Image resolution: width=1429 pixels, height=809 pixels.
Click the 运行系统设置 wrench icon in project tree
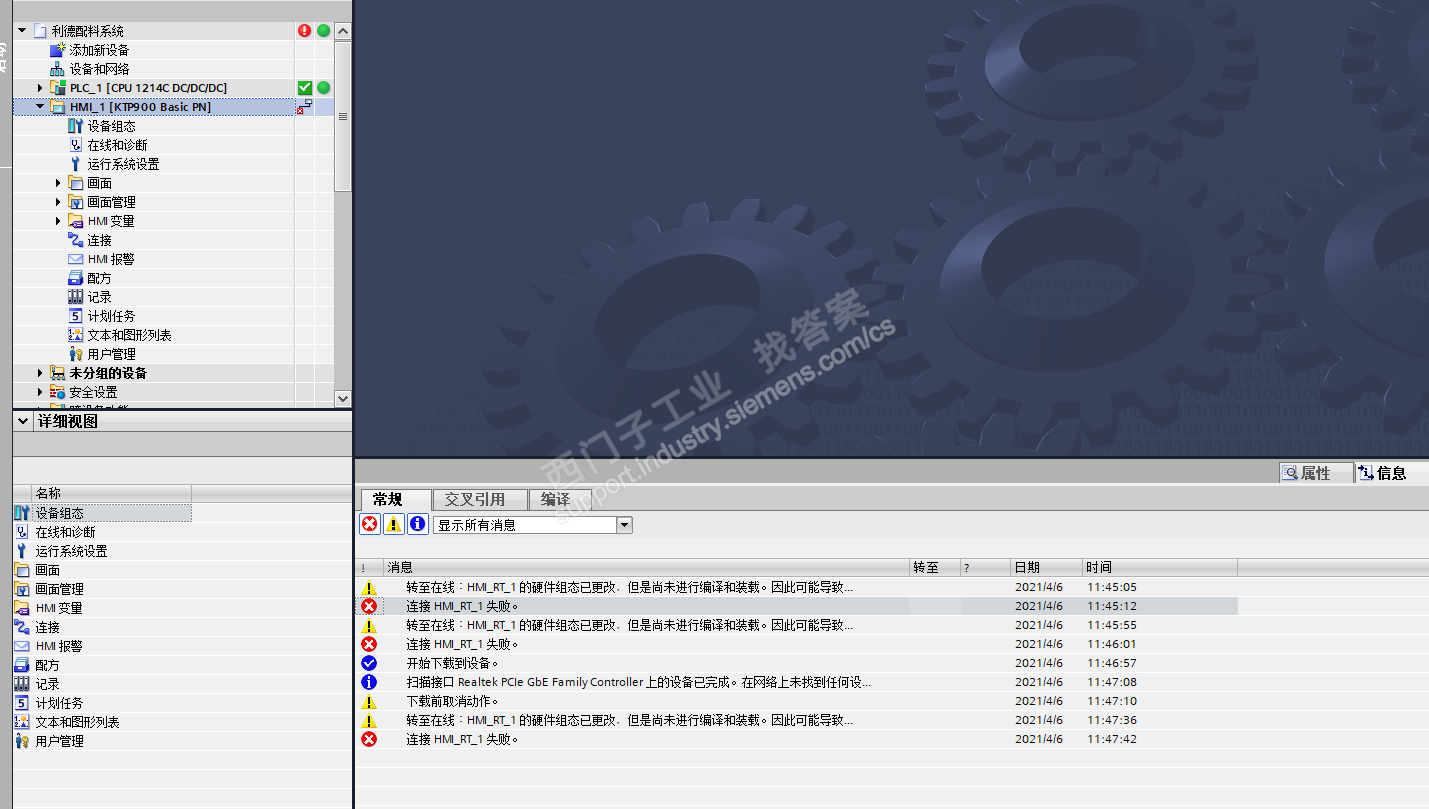click(75, 164)
